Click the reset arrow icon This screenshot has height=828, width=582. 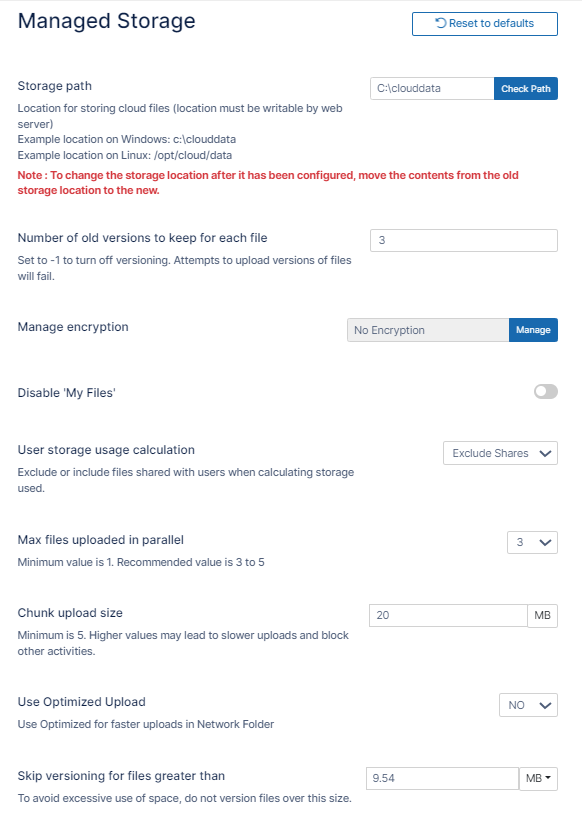click(440, 23)
